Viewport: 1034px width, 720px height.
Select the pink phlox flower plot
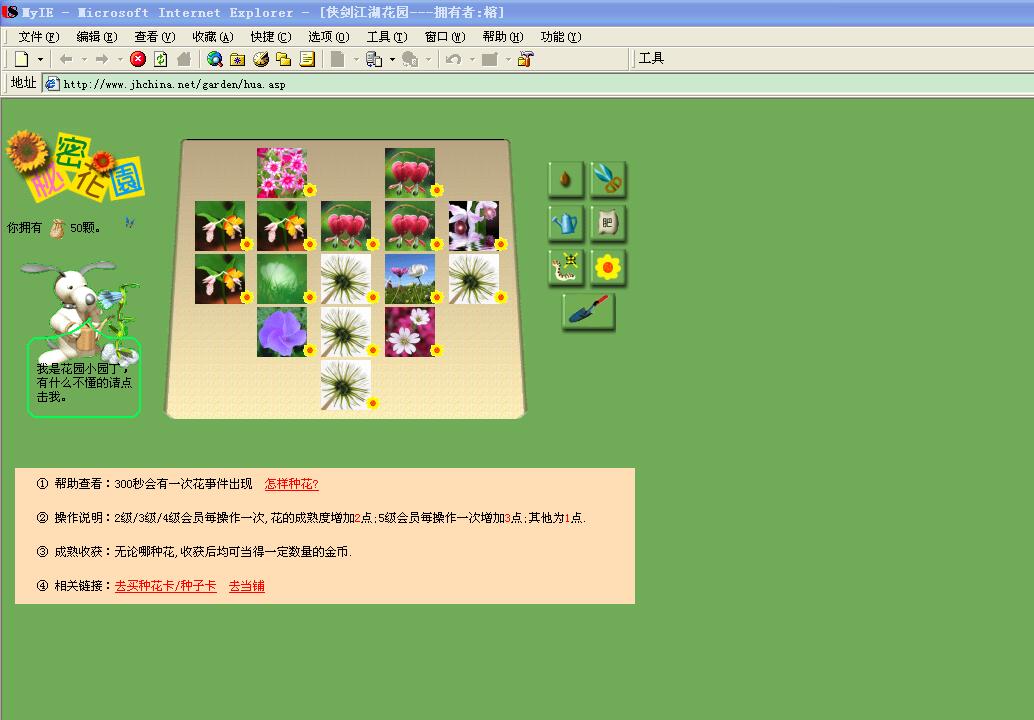coord(282,173)
